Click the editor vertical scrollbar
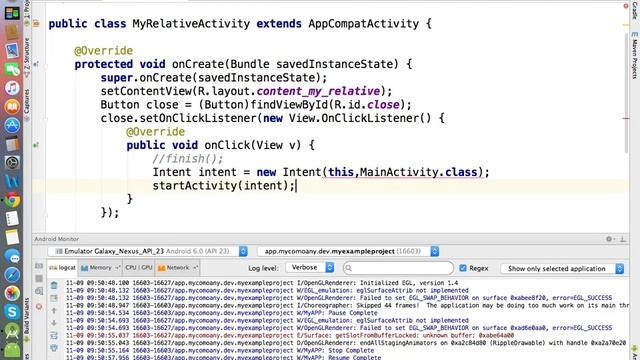Screen dimensions: 640x360 tap(626, 93)
